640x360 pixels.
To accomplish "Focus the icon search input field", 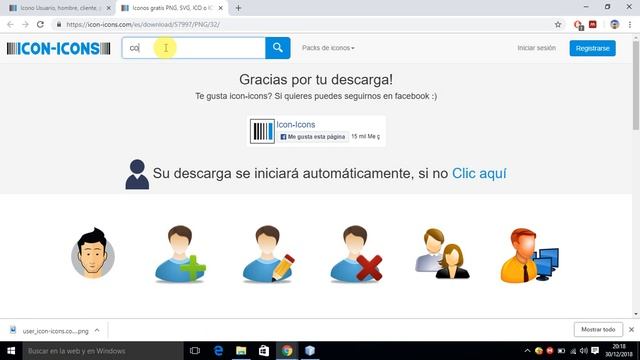I will point(193,48).
